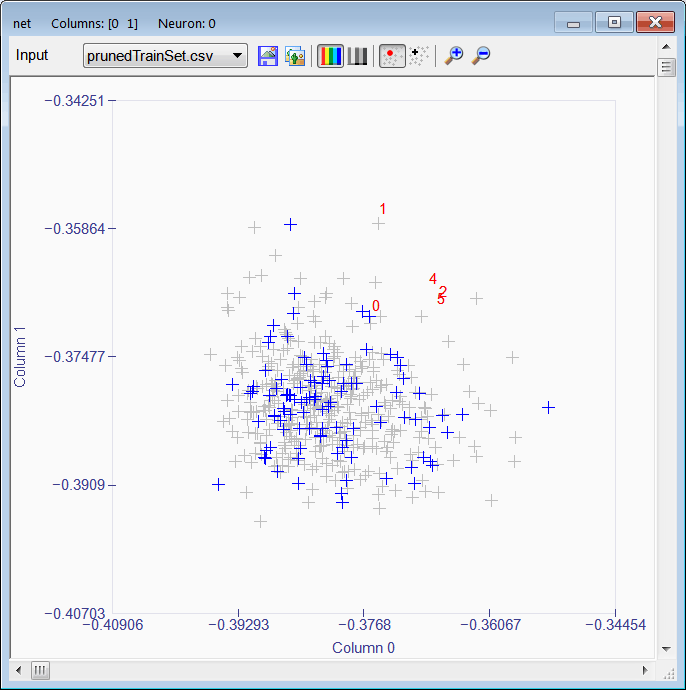
Task: Select red neuron label 0 in plot
Action: (375, 305)
